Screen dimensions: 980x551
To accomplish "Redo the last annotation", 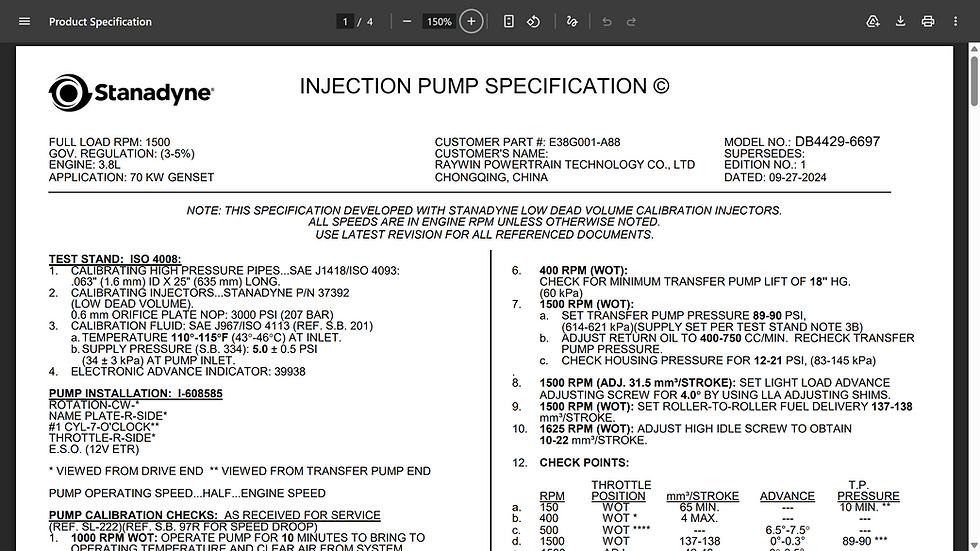I will click(631, 21).
